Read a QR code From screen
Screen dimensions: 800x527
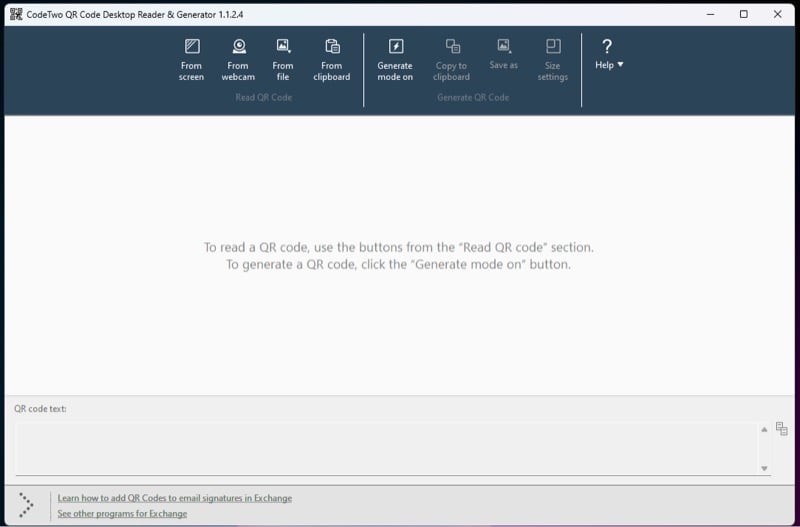191,60
